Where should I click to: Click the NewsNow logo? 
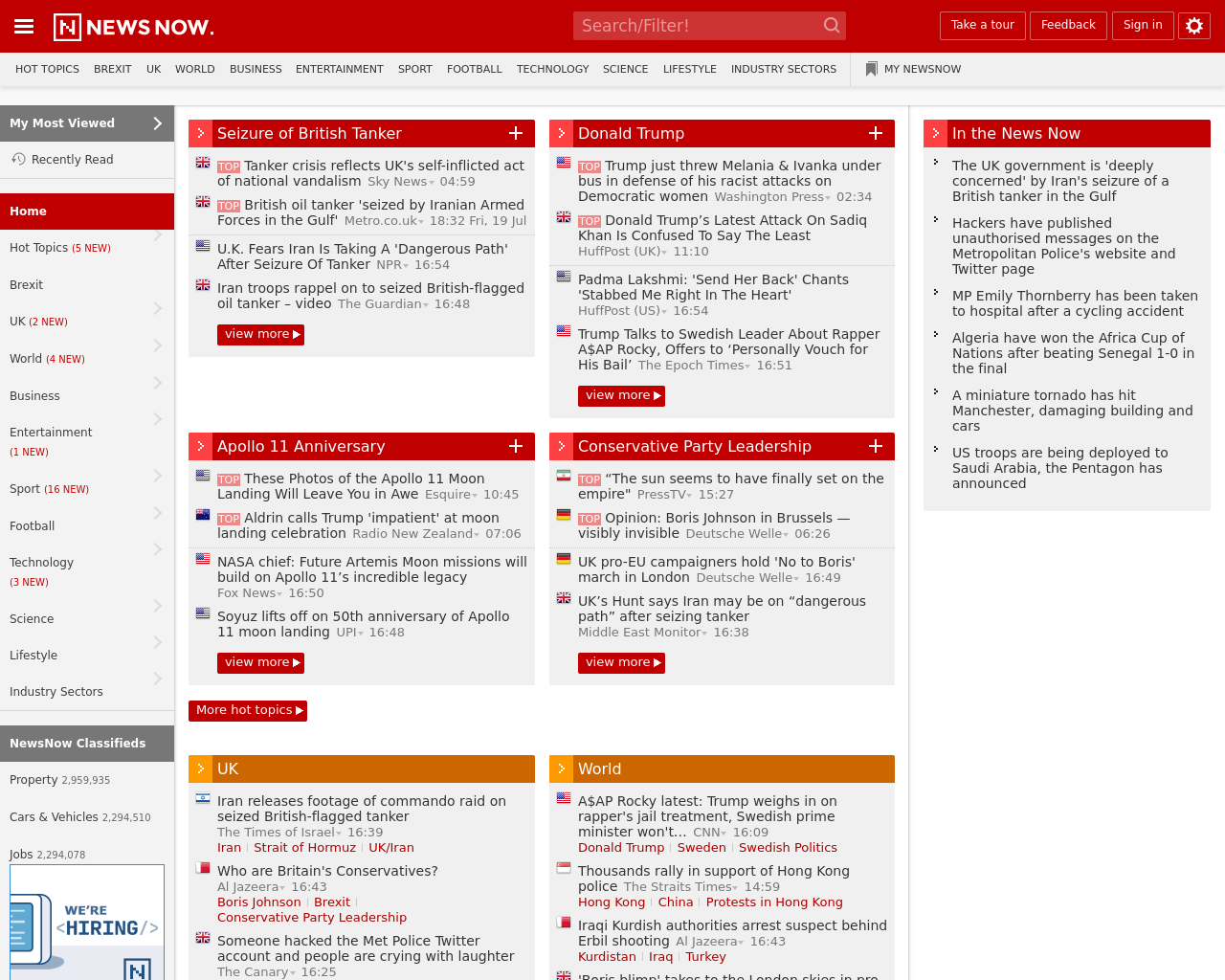tap(132, 25)
